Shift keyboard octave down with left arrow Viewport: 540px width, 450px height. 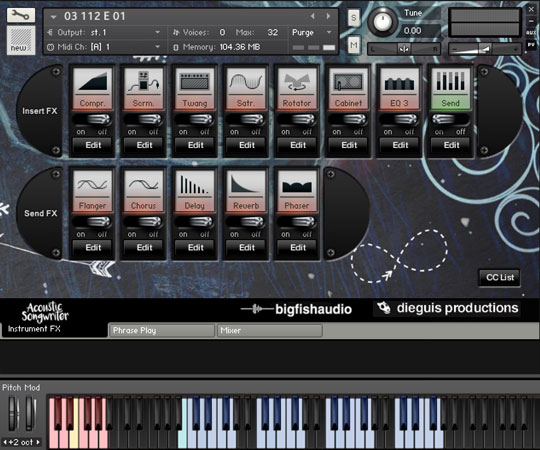pos(5,442)
